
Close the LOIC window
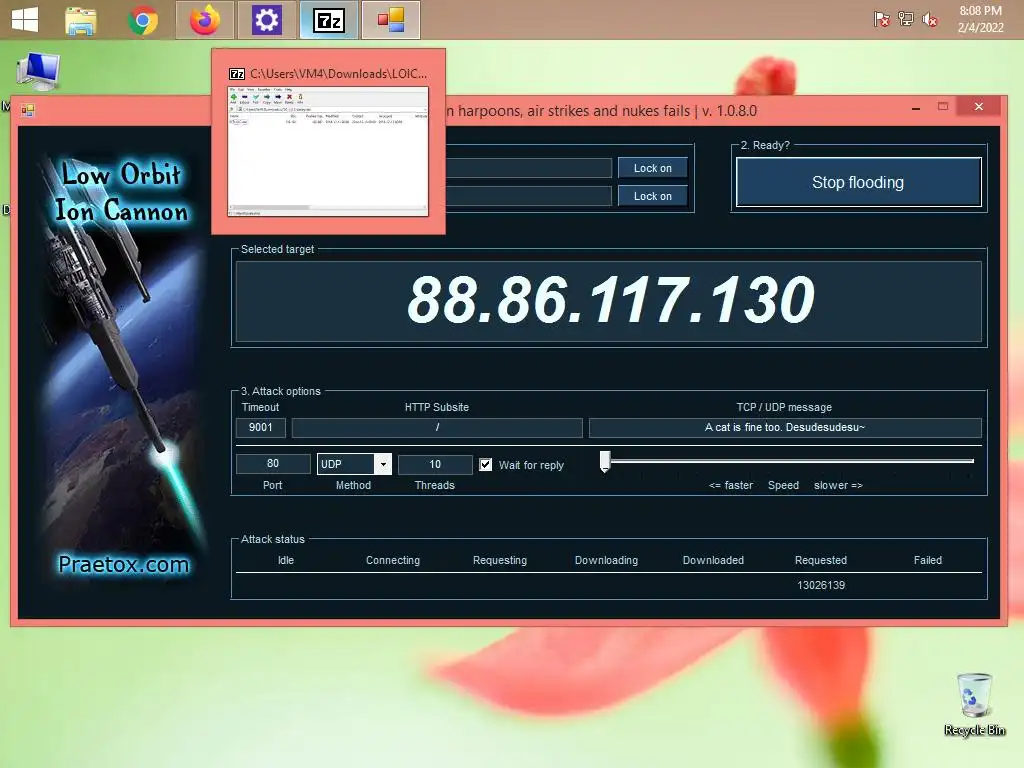(978, 106)
